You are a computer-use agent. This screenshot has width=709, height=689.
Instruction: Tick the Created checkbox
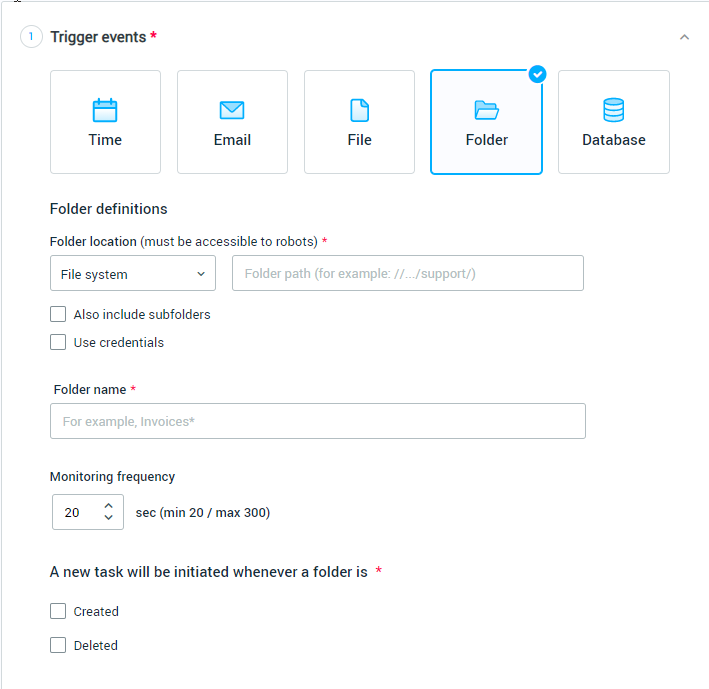58,611
